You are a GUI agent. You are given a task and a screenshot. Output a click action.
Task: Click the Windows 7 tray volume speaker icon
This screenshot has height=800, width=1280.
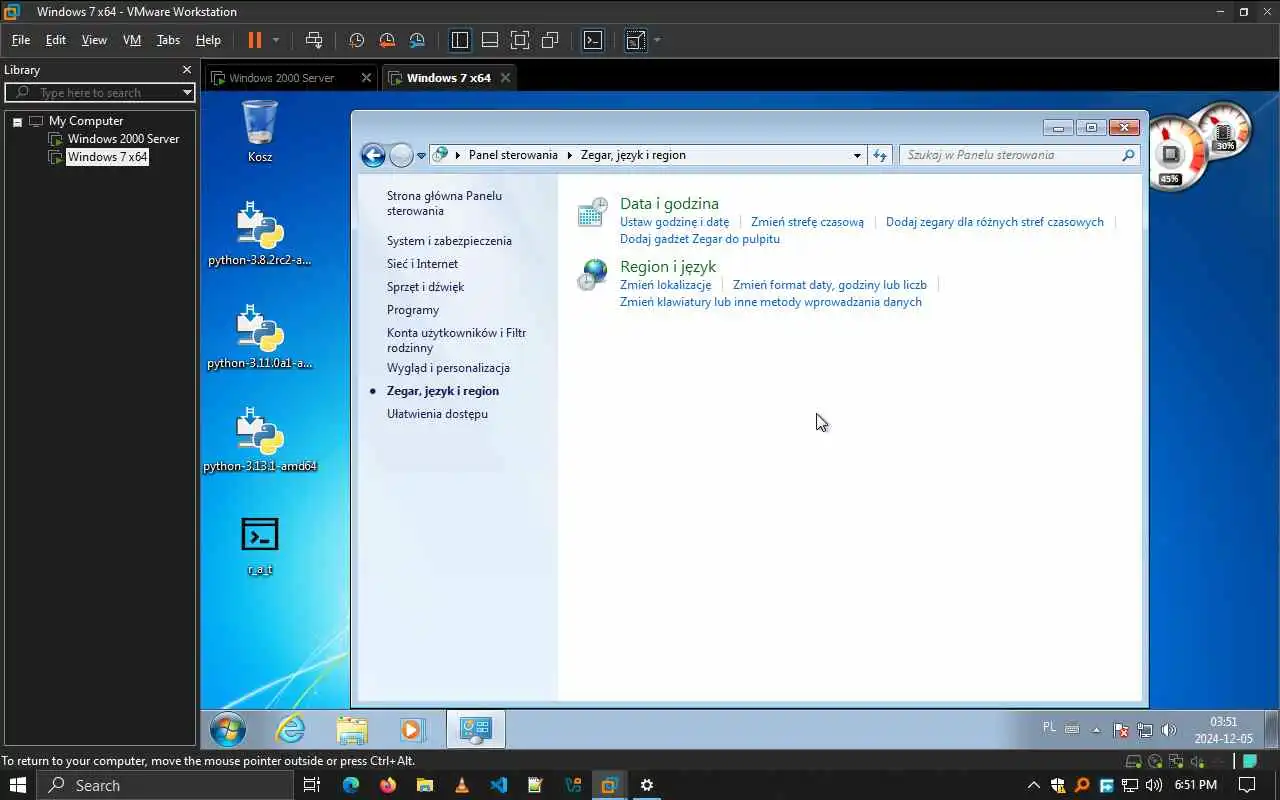click(x=1169, y=730)
